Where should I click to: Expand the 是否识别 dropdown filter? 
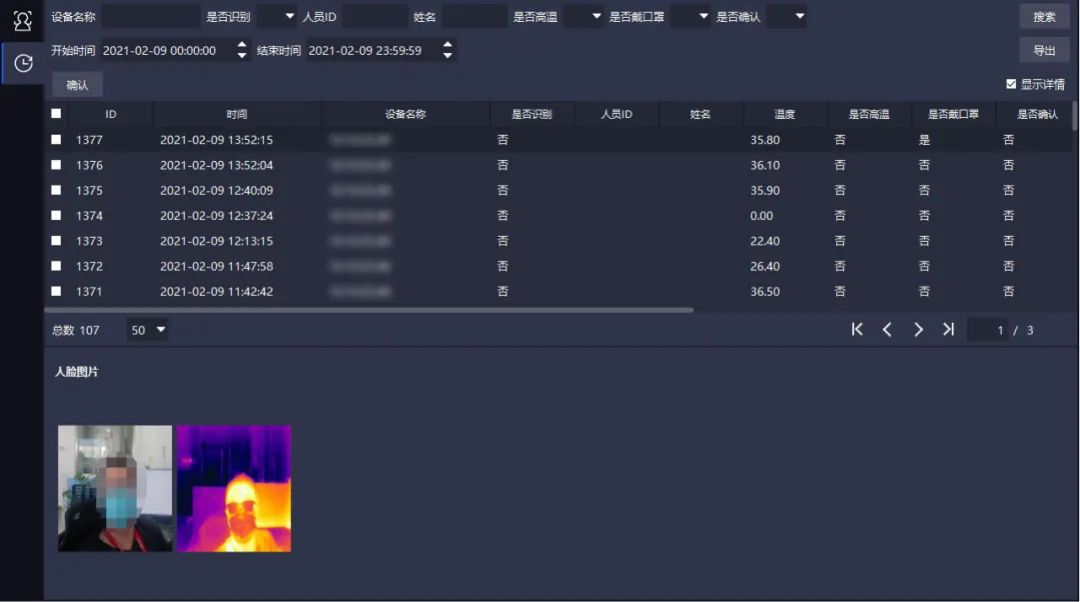coord(278,17)
